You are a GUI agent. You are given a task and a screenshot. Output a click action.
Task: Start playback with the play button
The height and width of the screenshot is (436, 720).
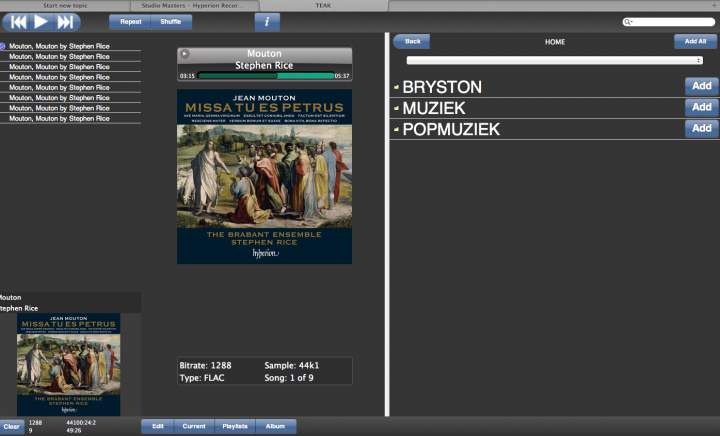point(41,22)
